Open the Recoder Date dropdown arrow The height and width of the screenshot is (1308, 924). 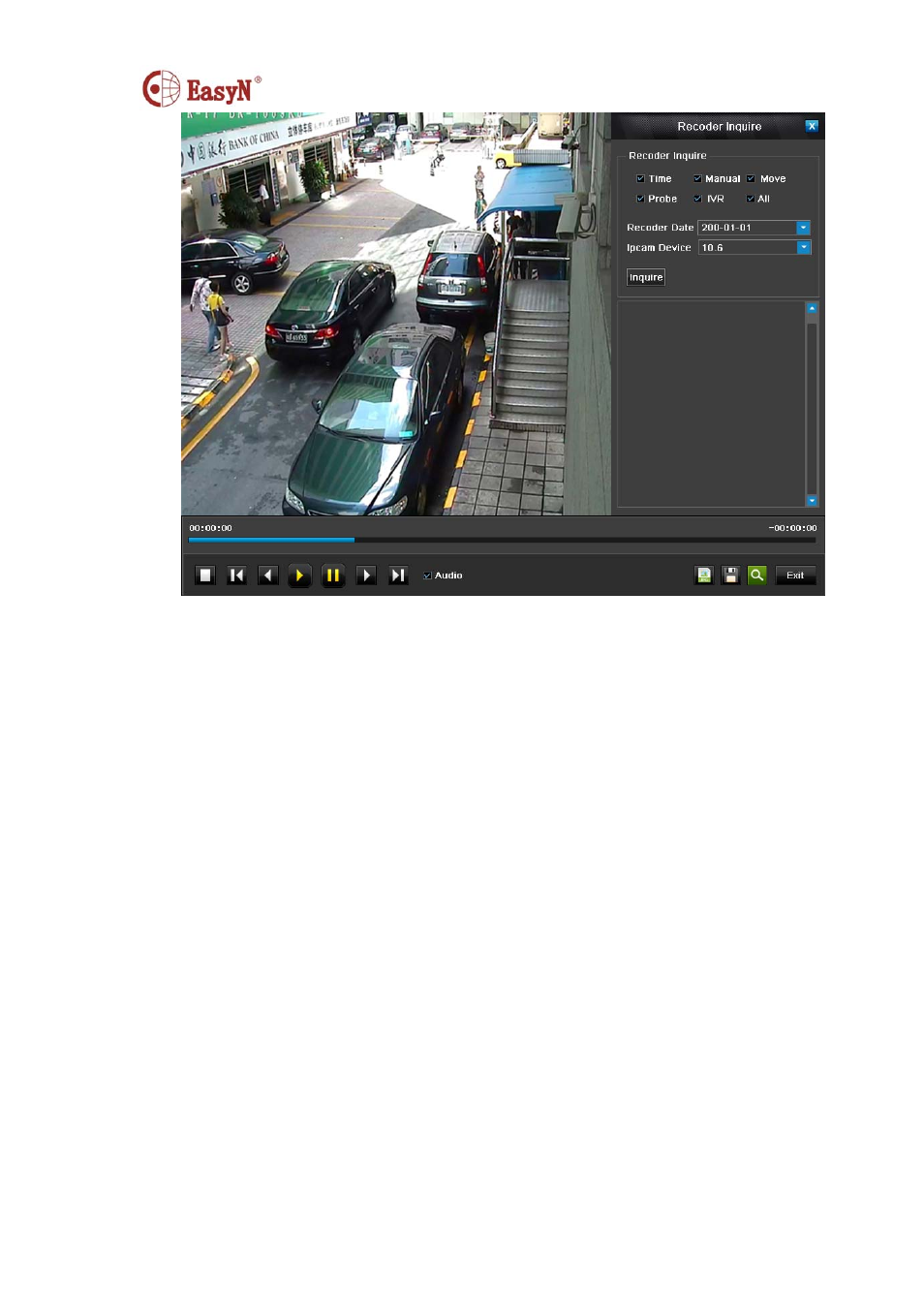click(803, 228)
